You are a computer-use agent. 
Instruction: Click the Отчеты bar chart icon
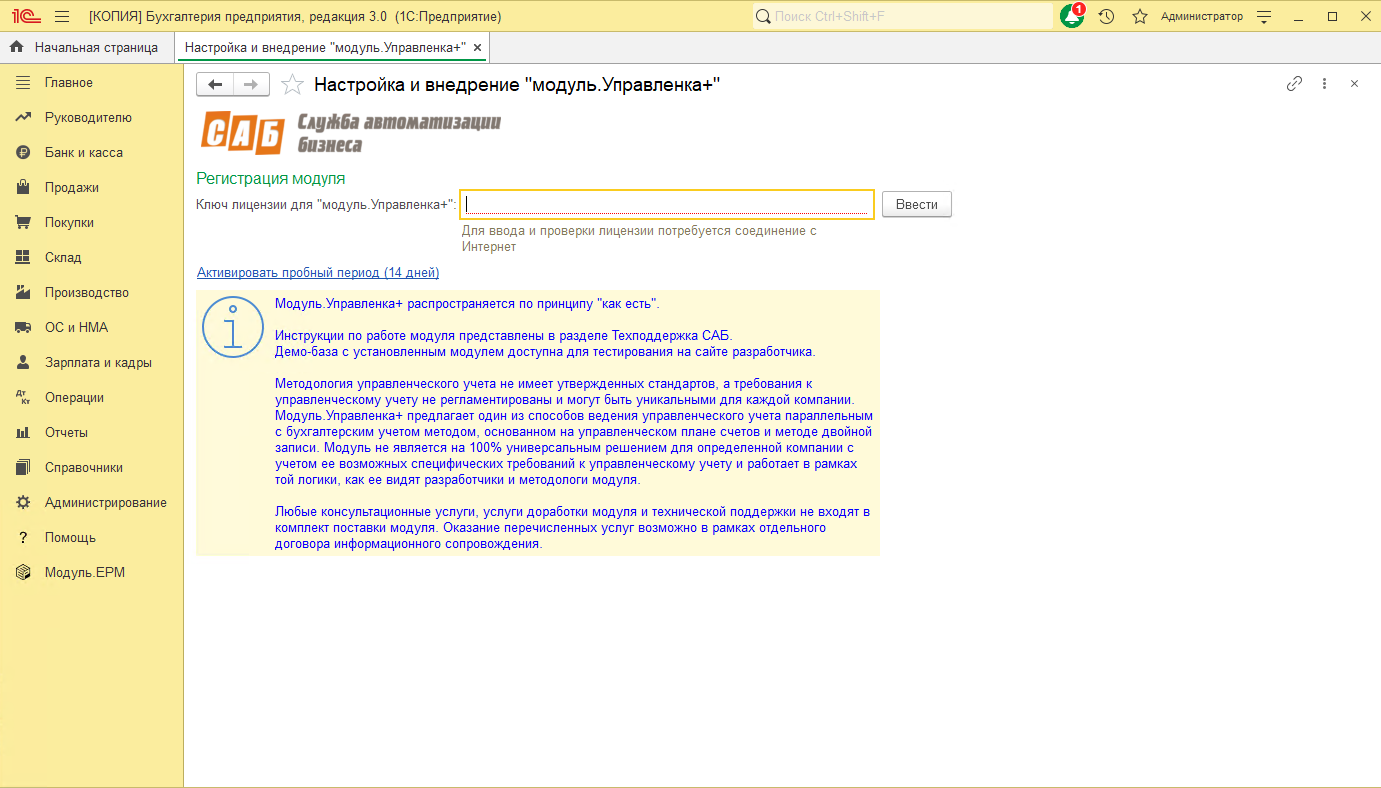[23, 433]
